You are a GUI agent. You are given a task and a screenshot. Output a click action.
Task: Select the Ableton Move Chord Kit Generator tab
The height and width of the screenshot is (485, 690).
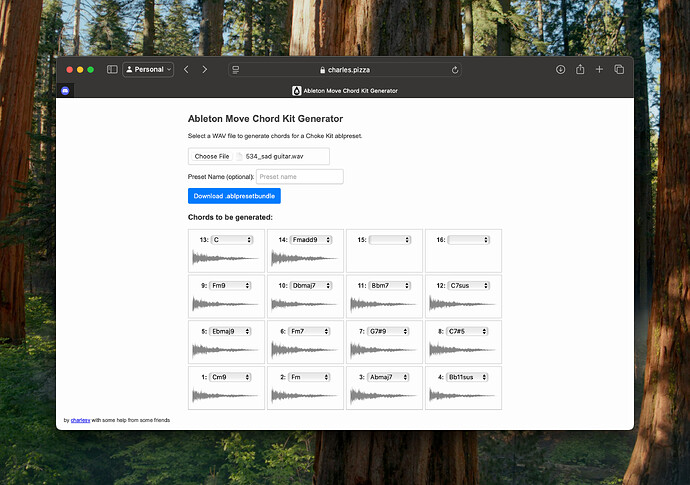(x=345, y=91)
